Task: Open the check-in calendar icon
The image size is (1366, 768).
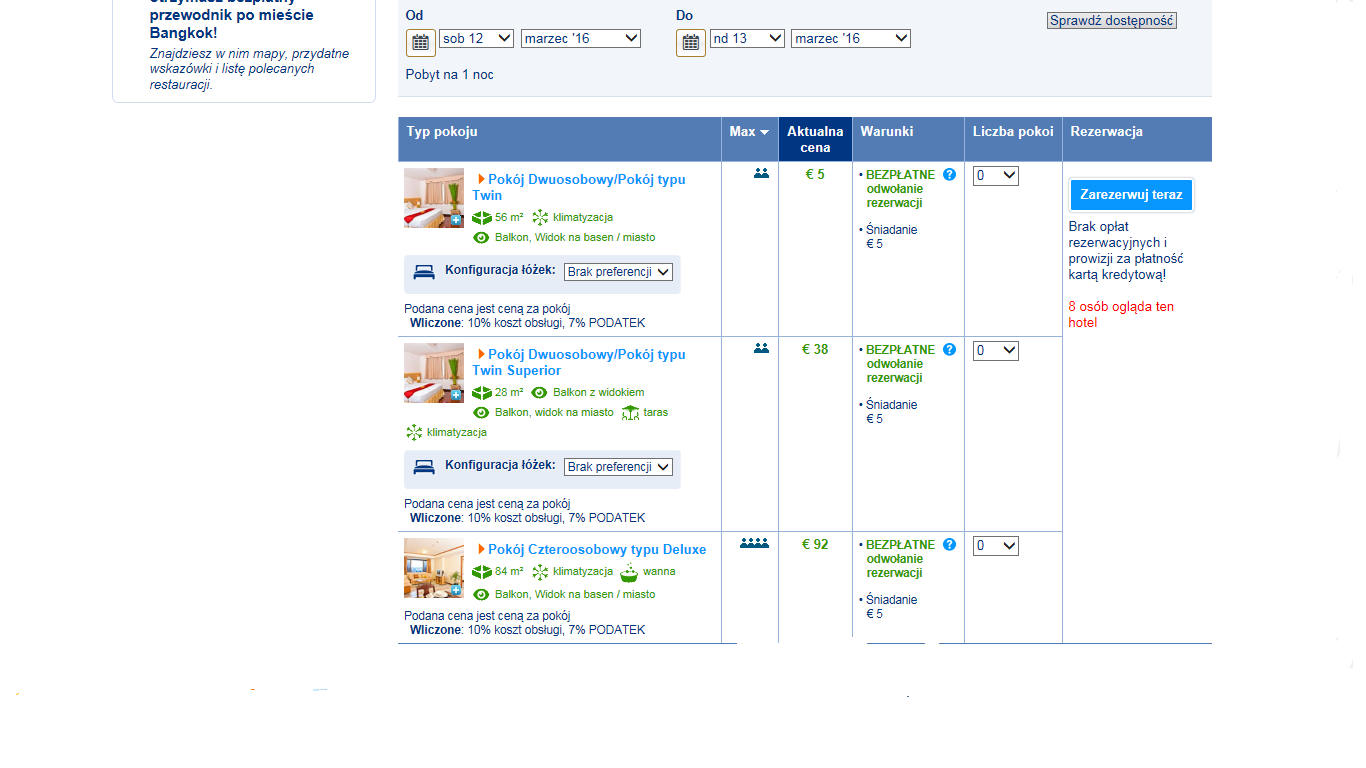Action: (x=421, y=42)
